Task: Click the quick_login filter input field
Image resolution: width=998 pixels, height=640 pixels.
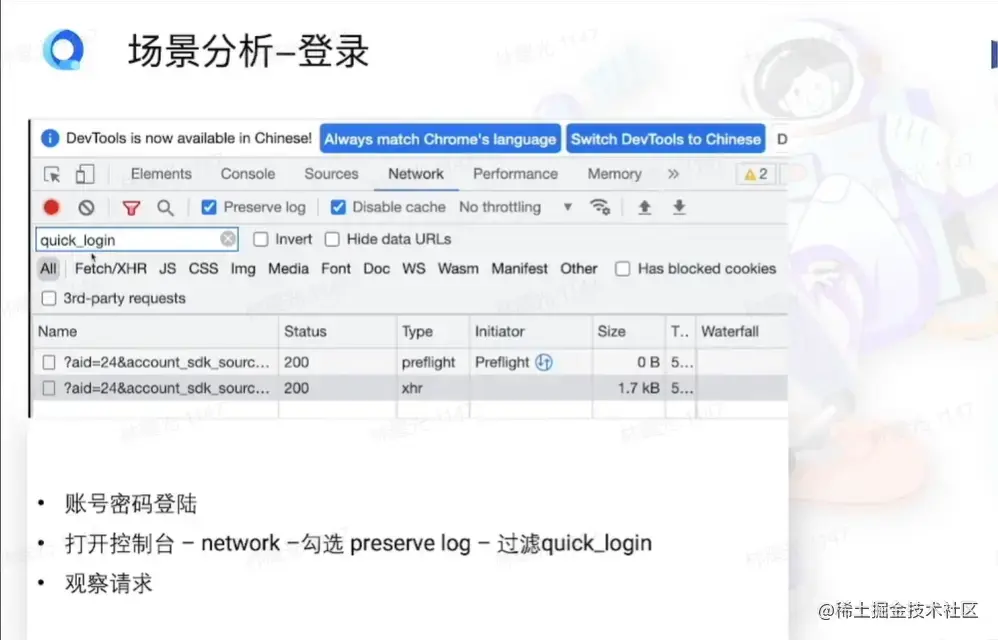Action: [120, 239]
